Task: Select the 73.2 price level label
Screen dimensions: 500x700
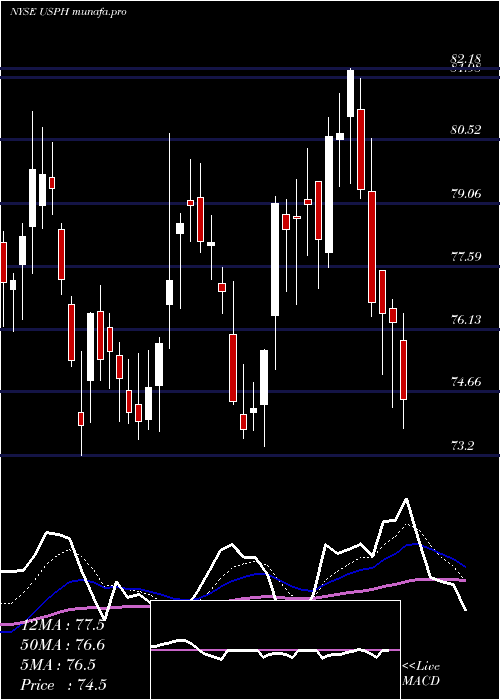Action: (x=462, y=445)
